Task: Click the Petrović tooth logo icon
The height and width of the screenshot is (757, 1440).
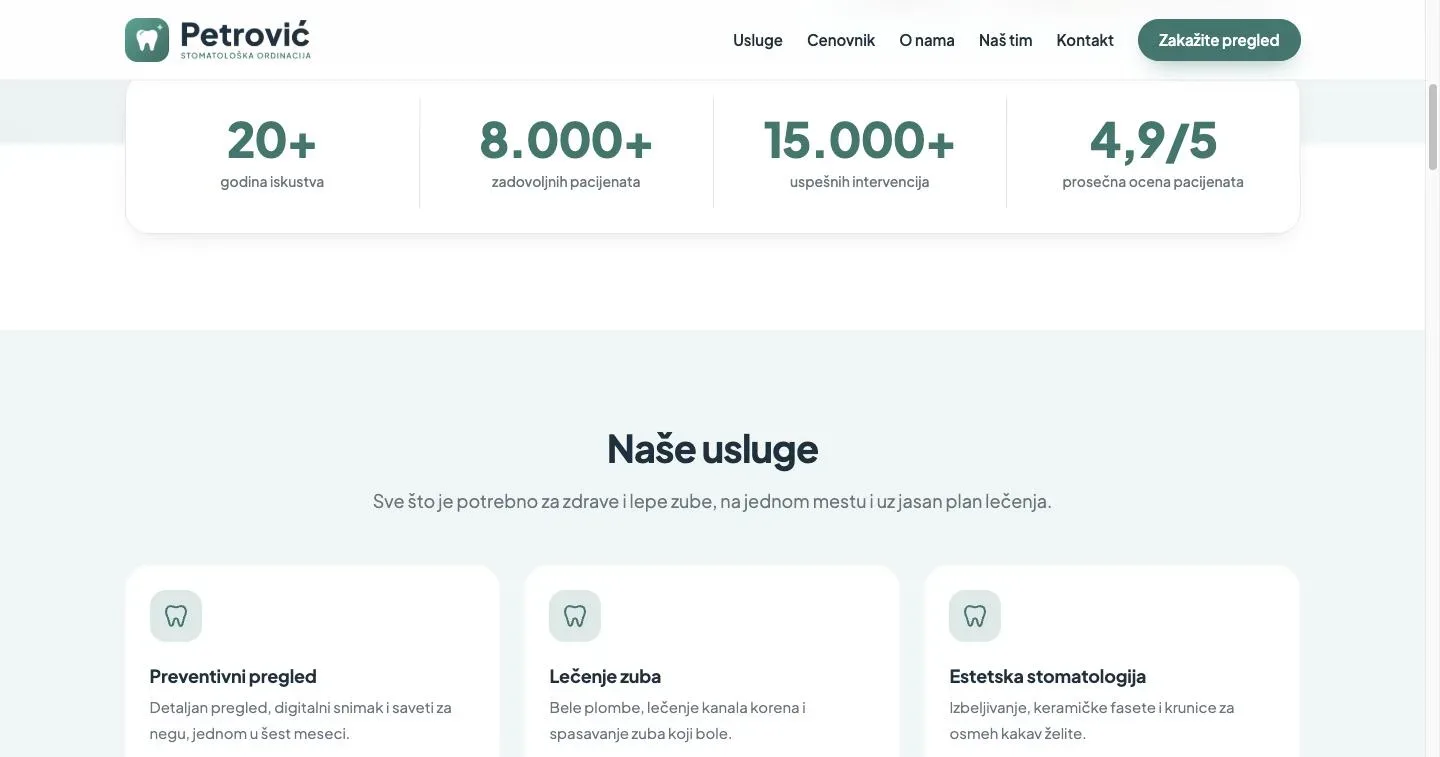Action: pyautogui.click(x=147, y=40)
